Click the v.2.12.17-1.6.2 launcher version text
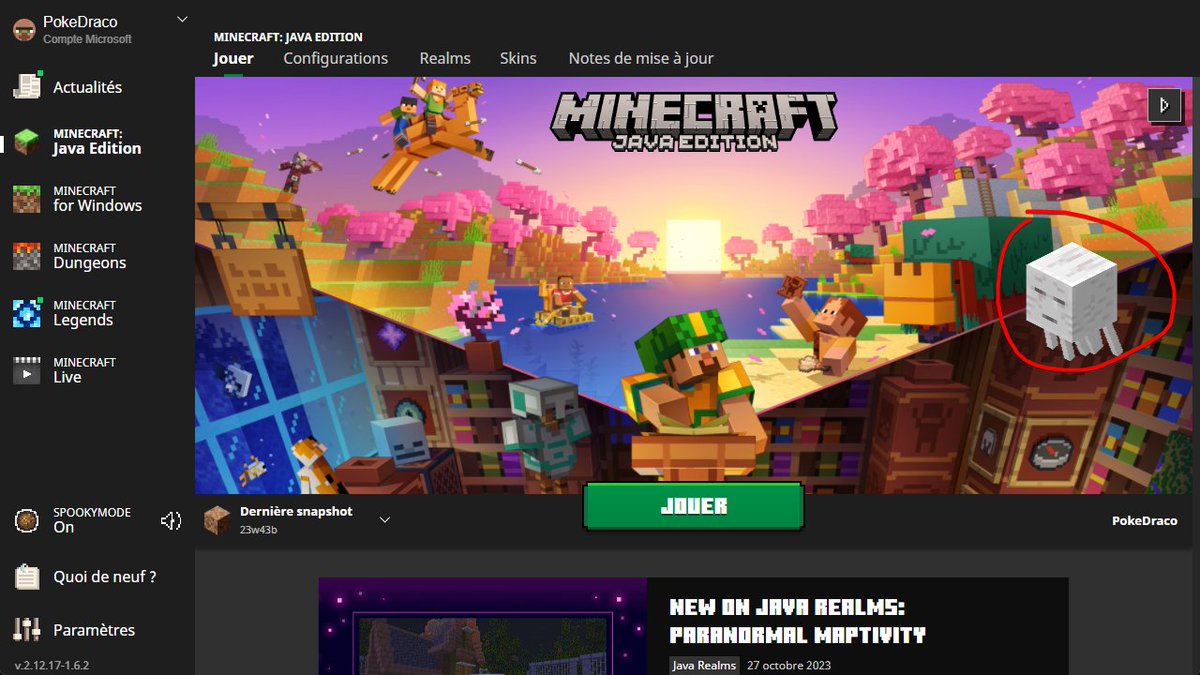The image size is (1200, 675). tap(52, 665)
